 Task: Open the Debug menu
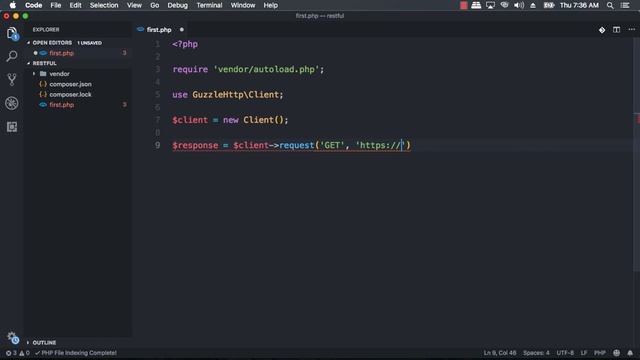tap(178, 5)
